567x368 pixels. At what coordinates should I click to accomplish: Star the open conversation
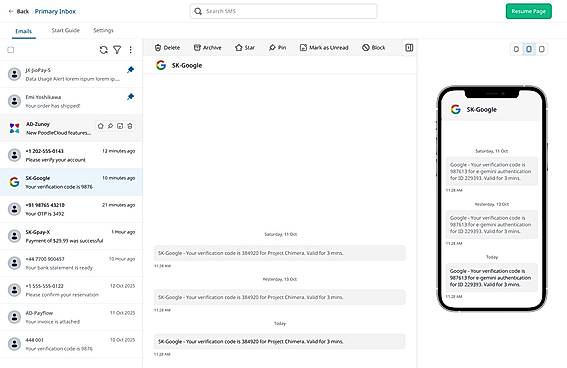coord(245,48)
